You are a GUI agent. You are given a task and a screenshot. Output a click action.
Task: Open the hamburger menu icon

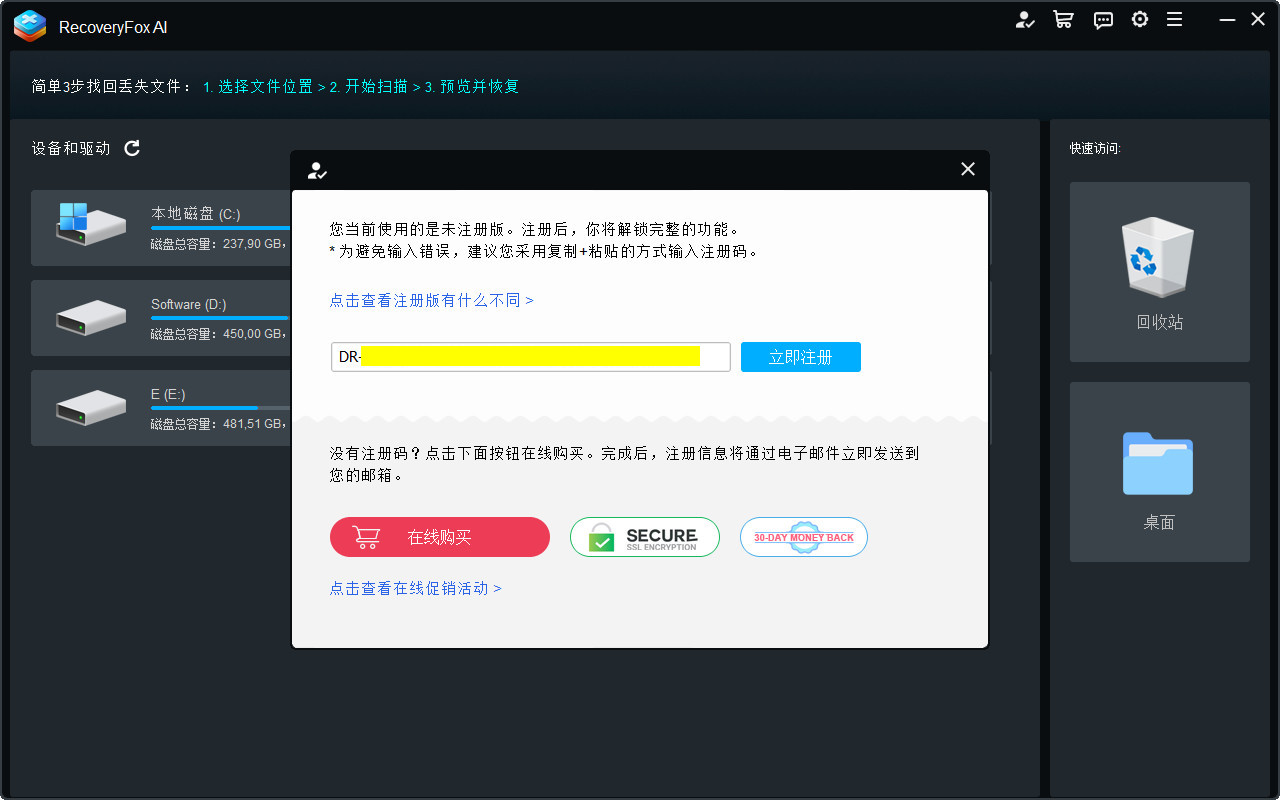point(1175,19)
